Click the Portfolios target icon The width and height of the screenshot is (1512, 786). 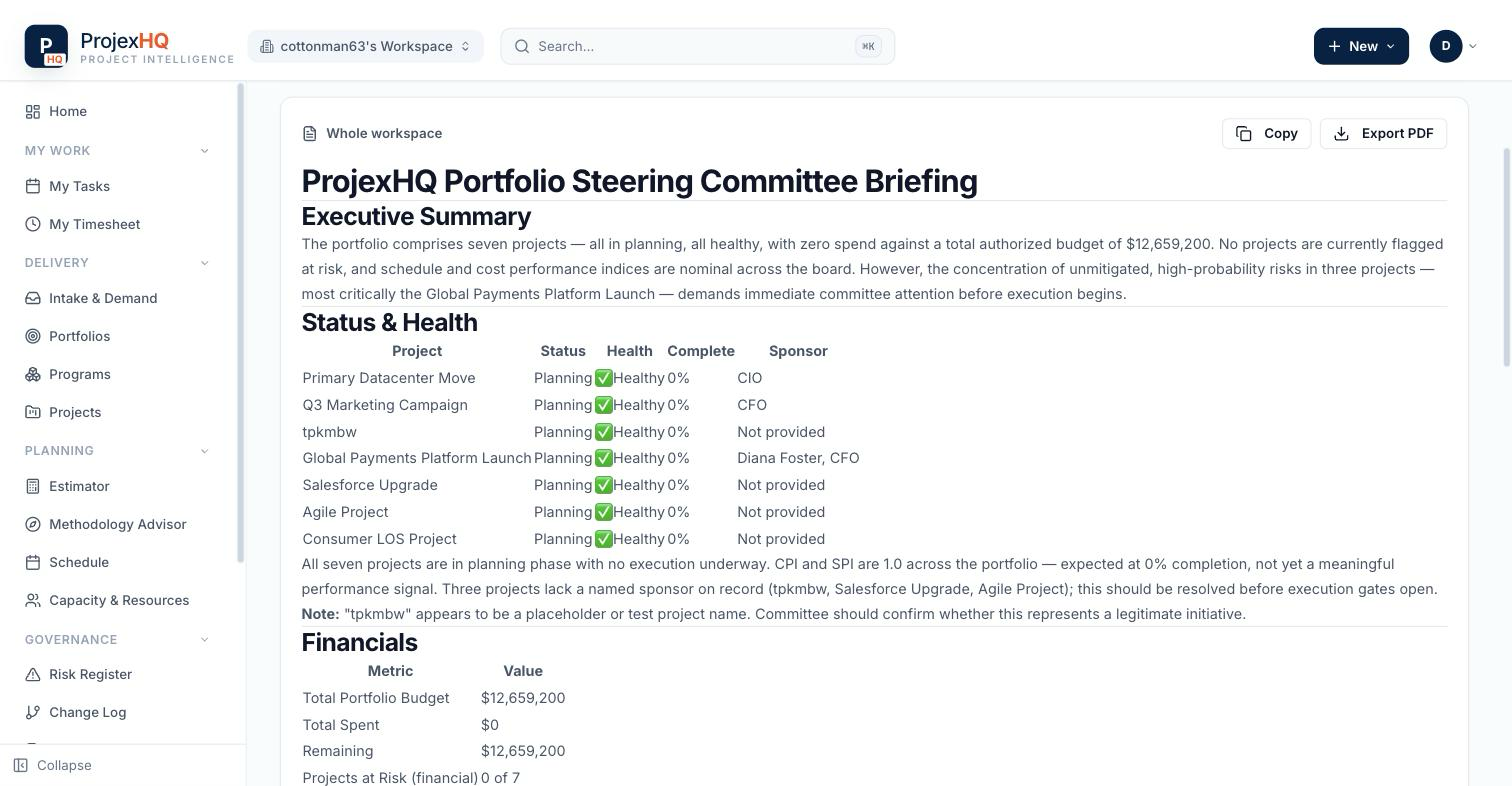point(33,336)
